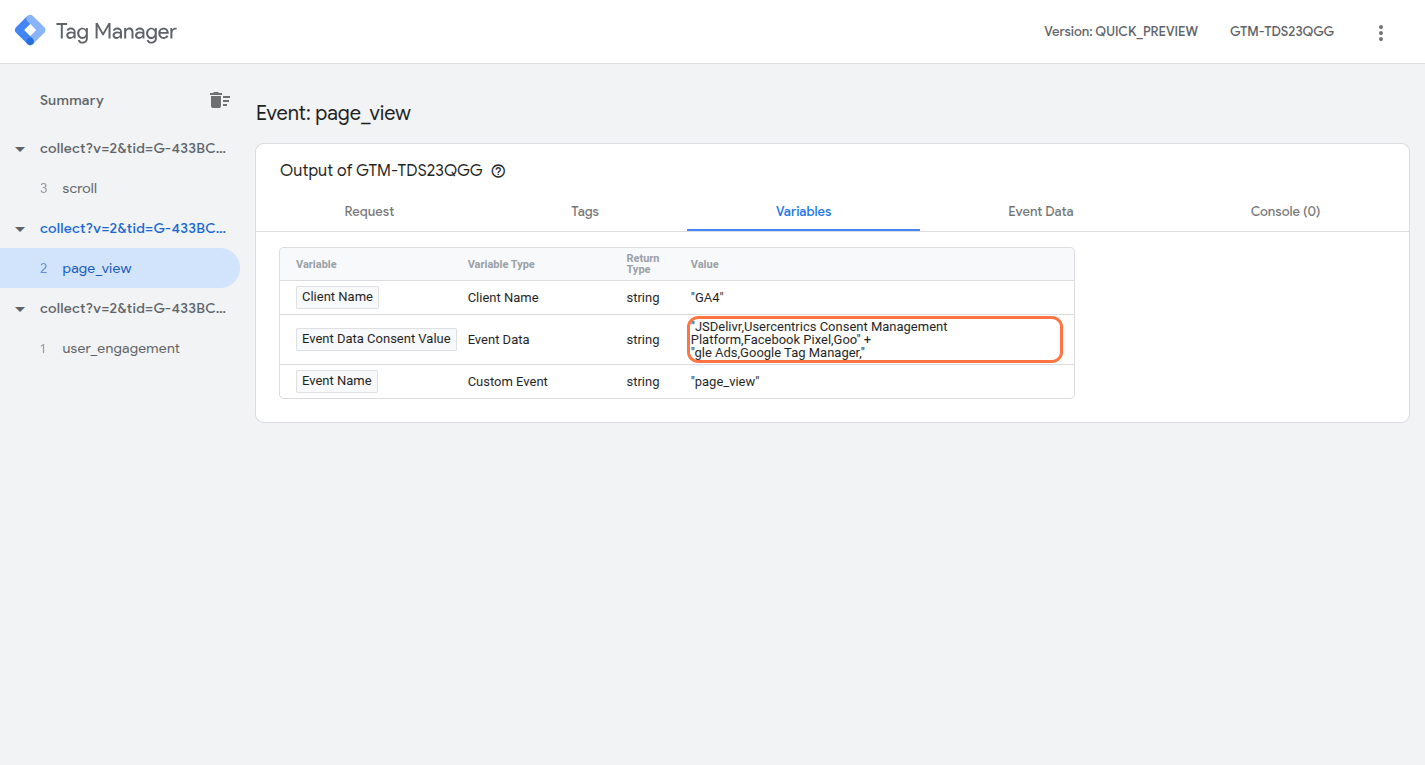Click the JSDelivr,Usercentrics consent value text
This screenshot has width=1425, height=765.
pos(819,340)
